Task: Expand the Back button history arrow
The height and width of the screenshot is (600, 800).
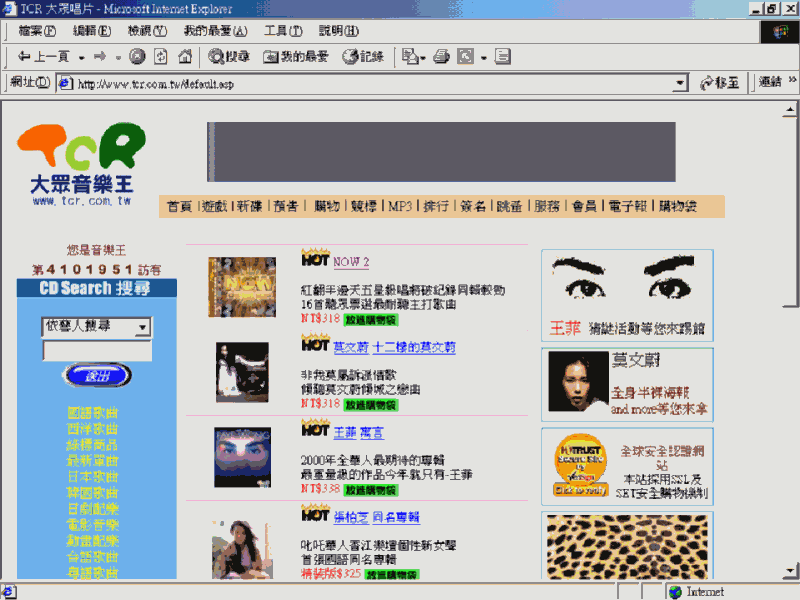Action: (x=79, y=57)
